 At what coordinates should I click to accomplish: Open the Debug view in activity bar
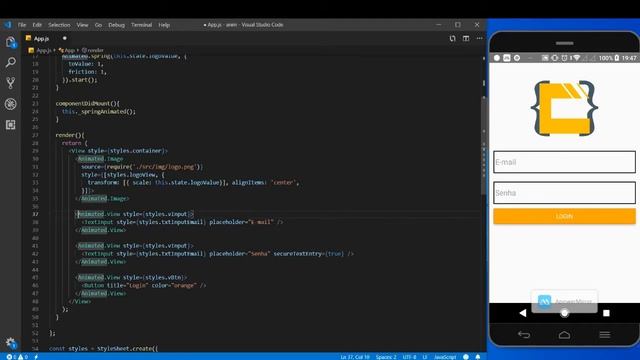[x=11, y=104]
